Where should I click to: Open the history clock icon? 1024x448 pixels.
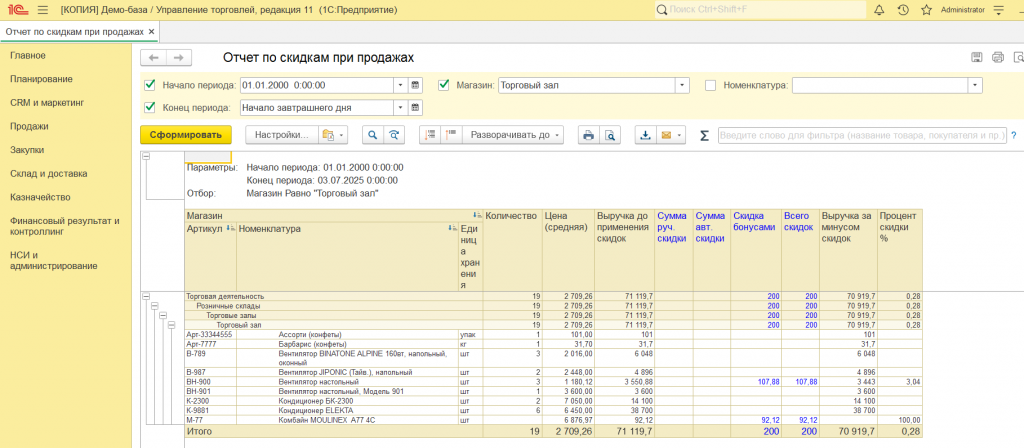[x=903, y=10]
